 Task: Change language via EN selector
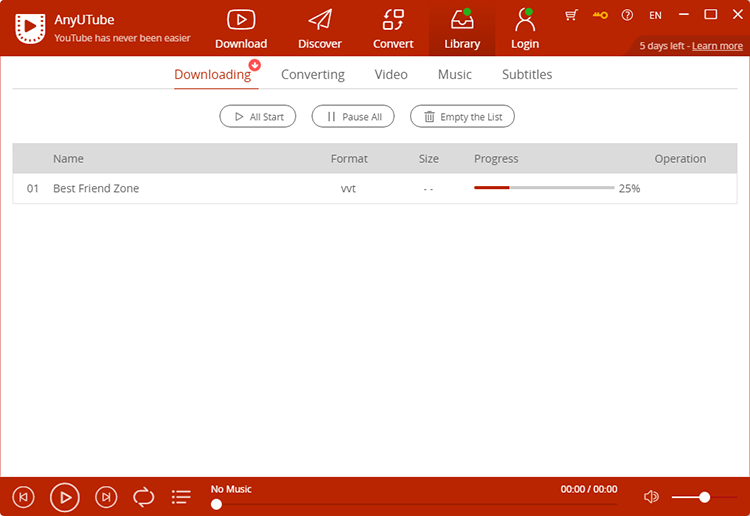pos(655,15)
